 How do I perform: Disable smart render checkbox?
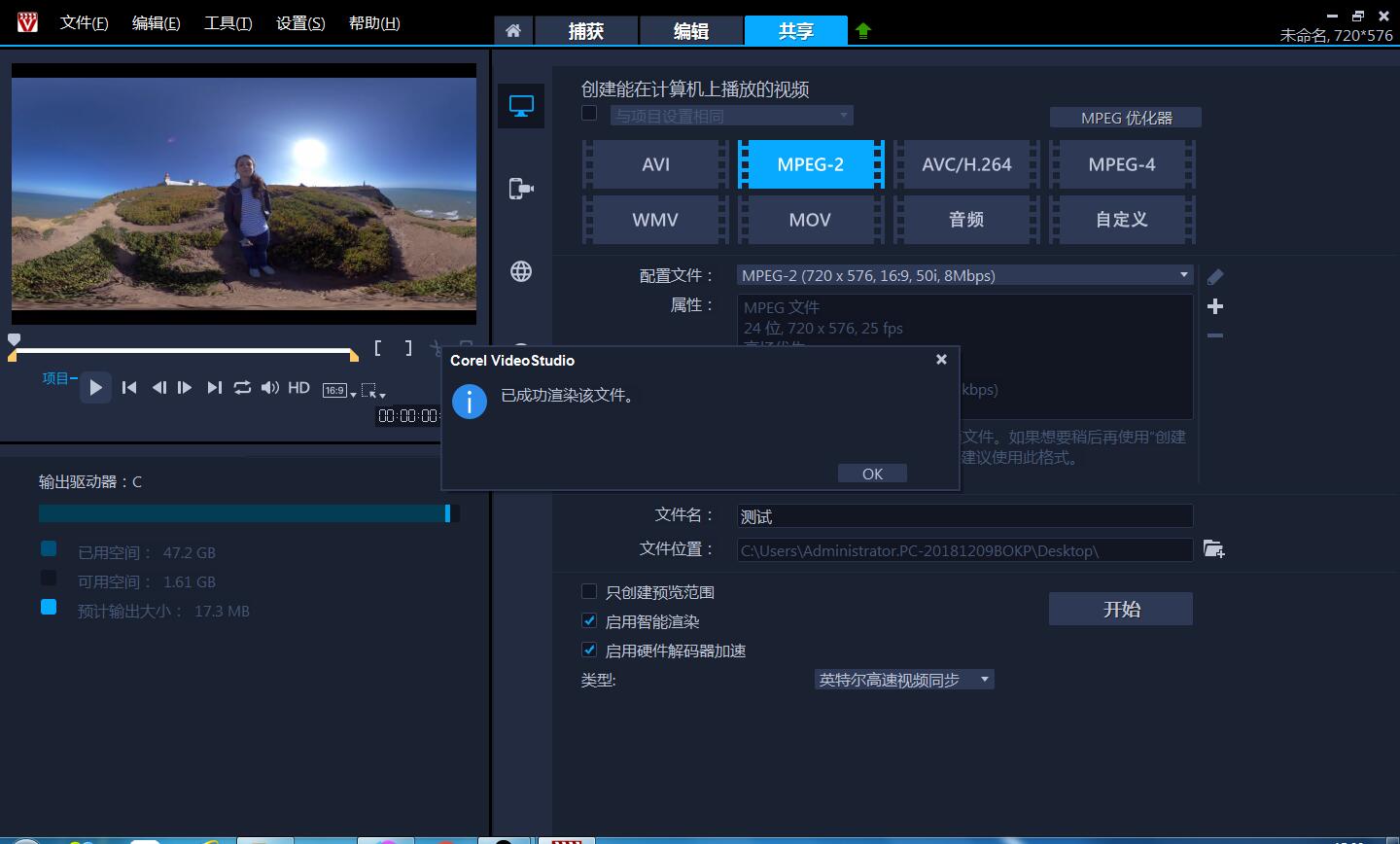click(x=589, y=620)
